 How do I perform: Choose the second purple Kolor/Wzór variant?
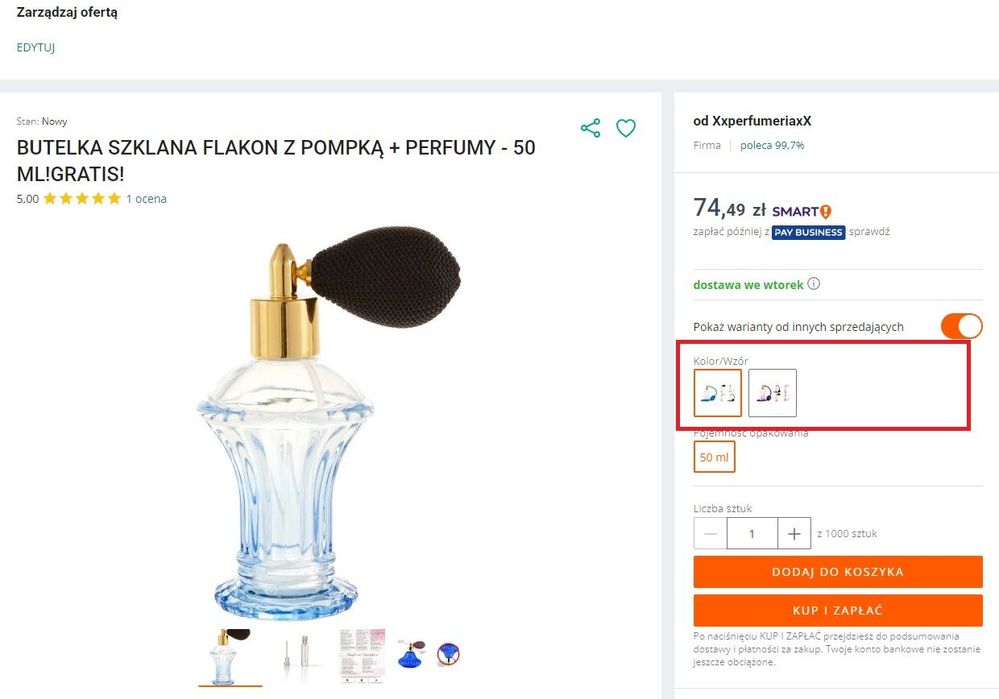pyautogui.click(x=773, y=393)
